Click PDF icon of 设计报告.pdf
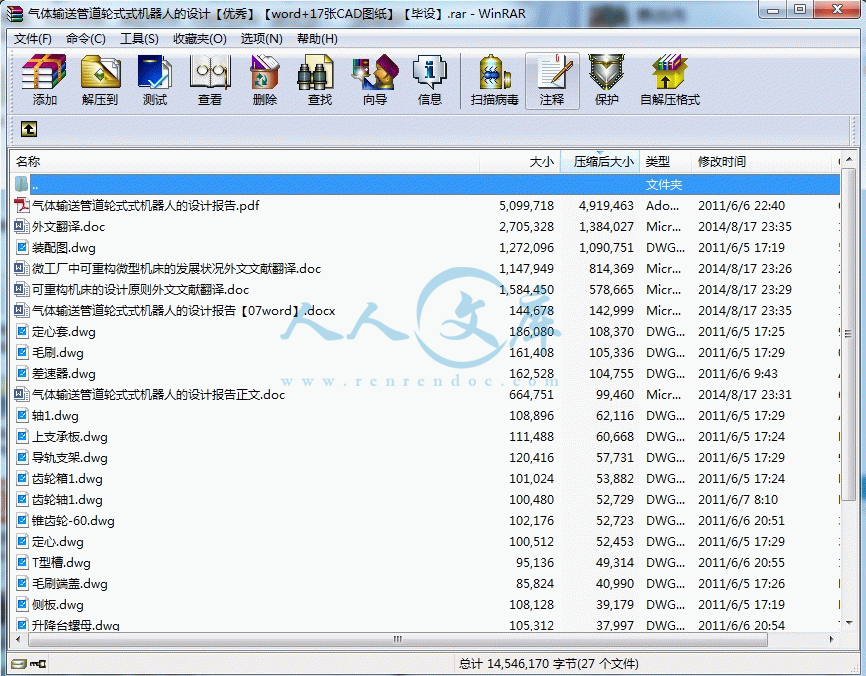866x676 pixels. click(x=22, y=205)
